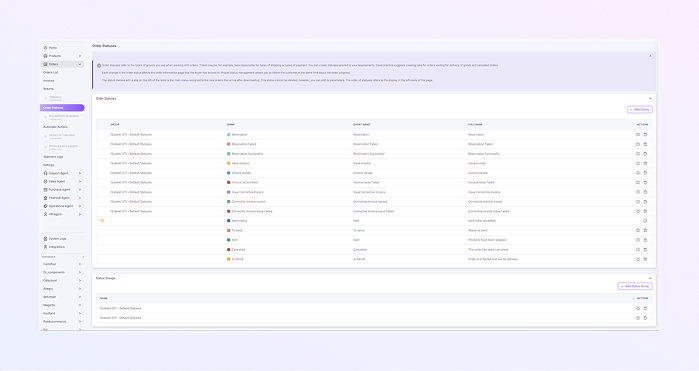Click the Home icon in the sidebar
The image size is (699, 371).
click(45, 48)
